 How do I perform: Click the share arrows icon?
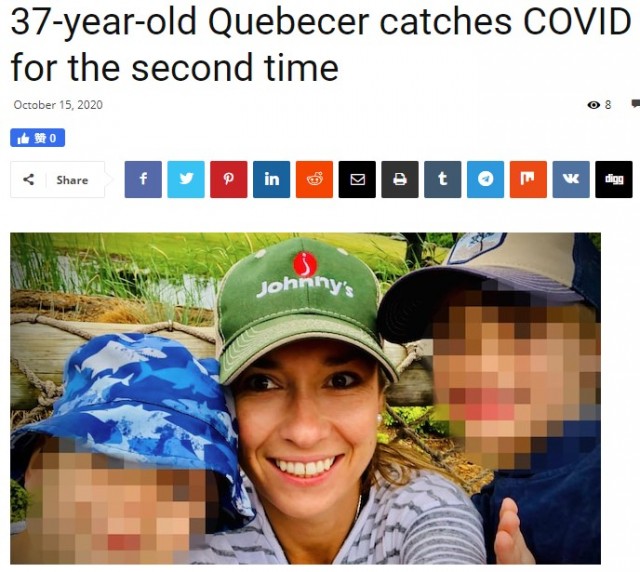coord(29,179)
